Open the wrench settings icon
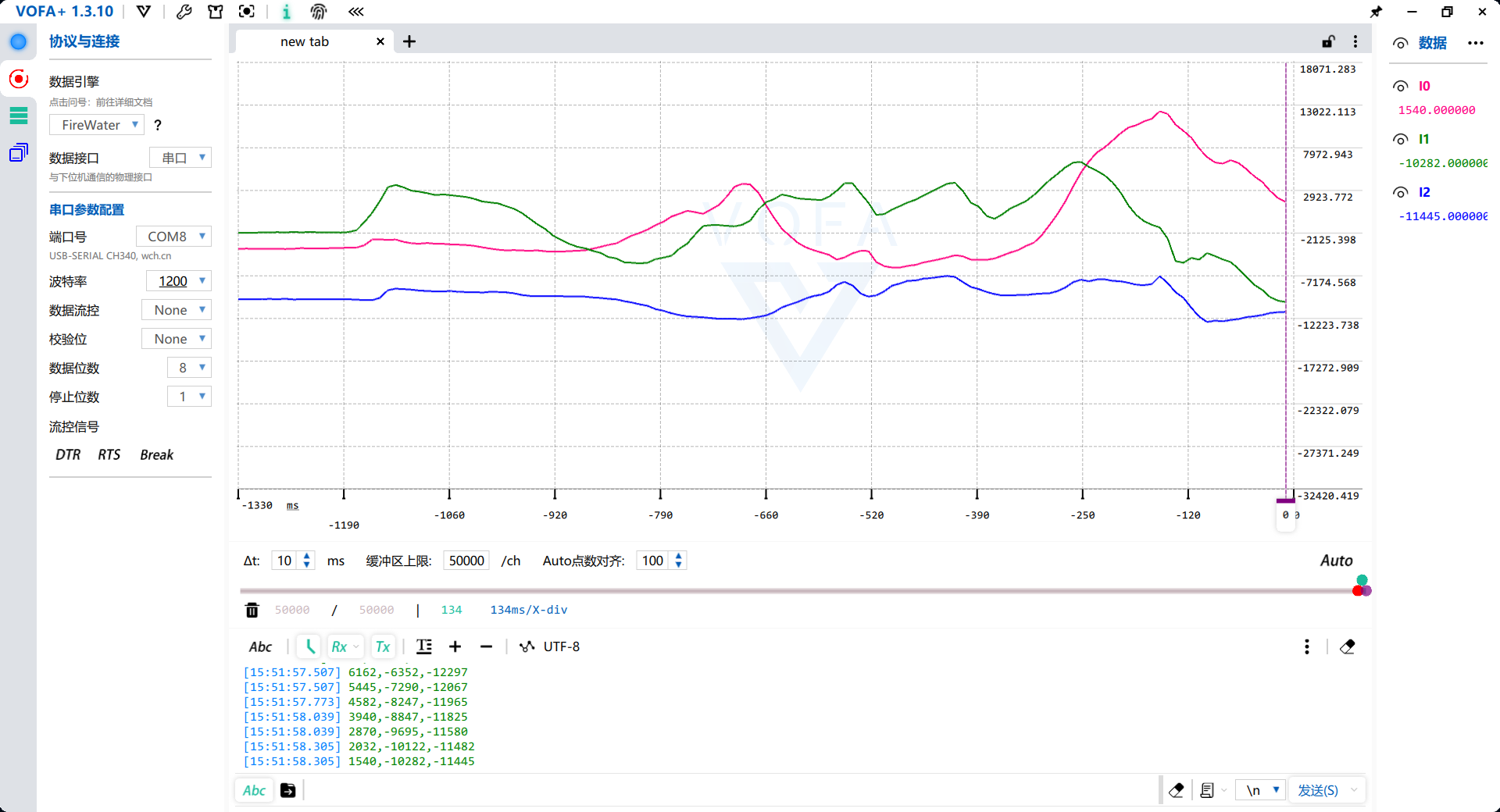The image size is (1500, 812). pos(184,12)
